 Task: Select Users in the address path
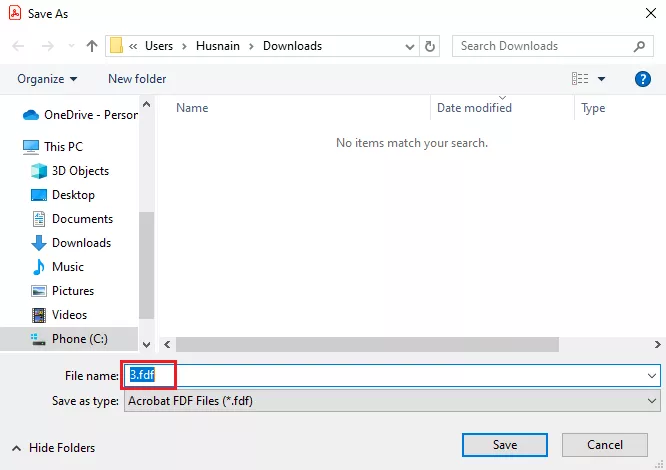[159, 46]
